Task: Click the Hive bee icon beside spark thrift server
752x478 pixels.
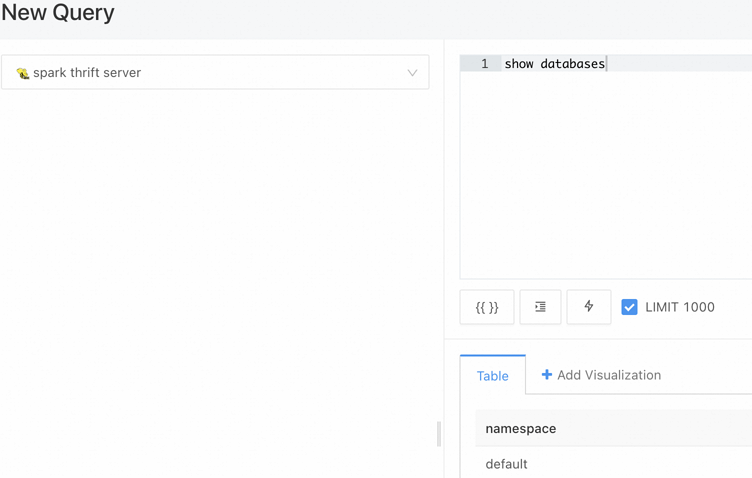Action: point(23,73)
